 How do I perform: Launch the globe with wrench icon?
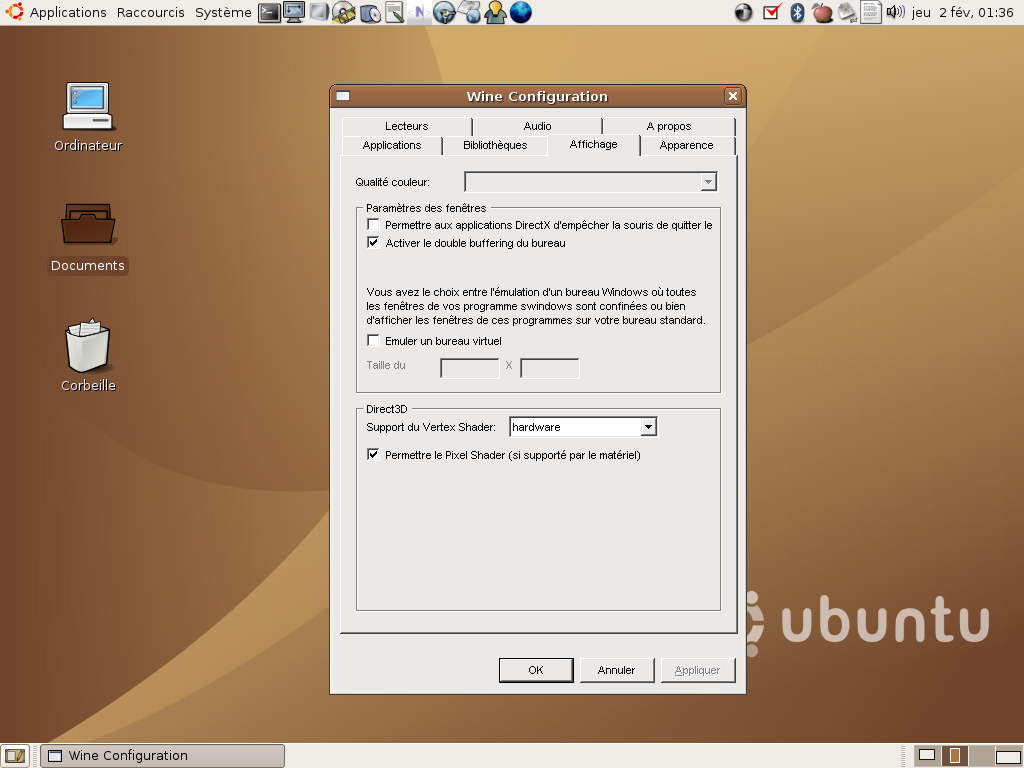click(x=444, y=12)
